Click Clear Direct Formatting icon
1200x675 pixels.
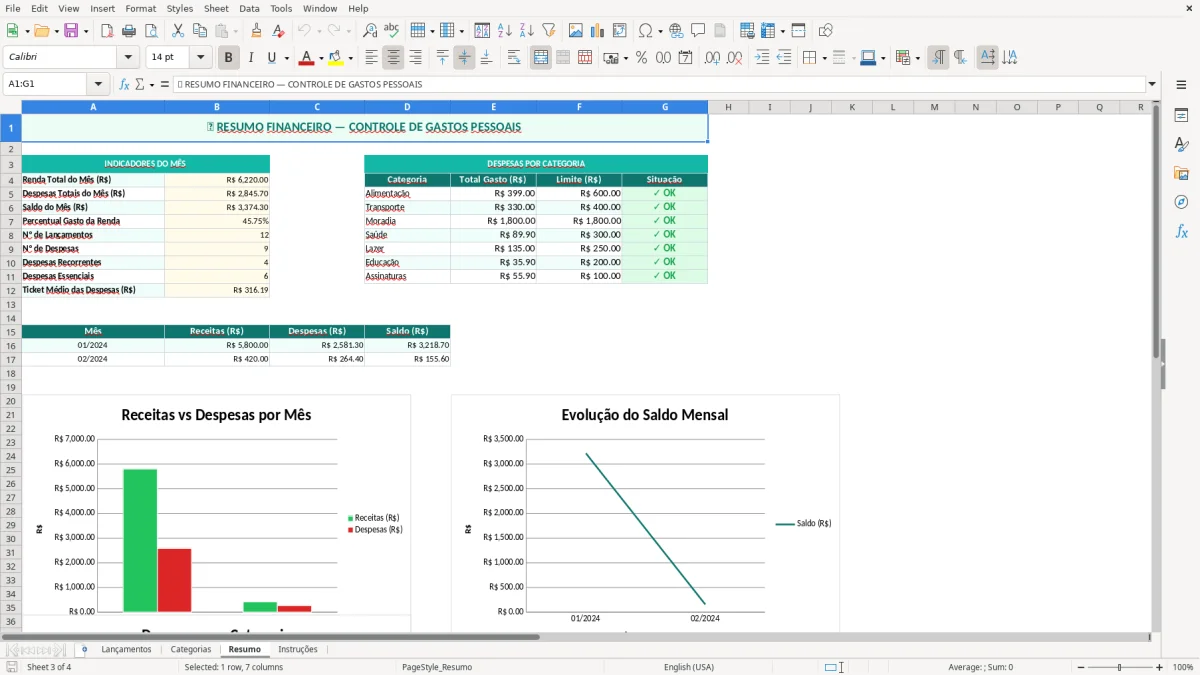(279, 31)
